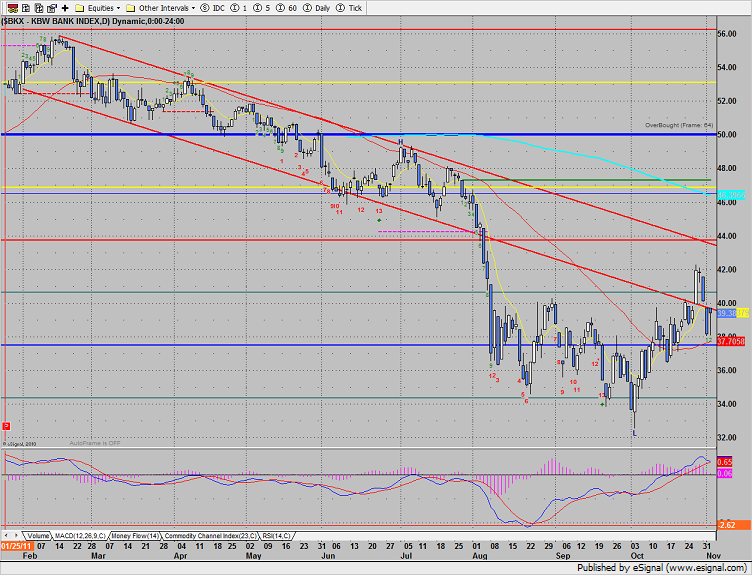Click the red 37.7058 price label
This screenshot has height=575, width=752.
tap(731, 341)
